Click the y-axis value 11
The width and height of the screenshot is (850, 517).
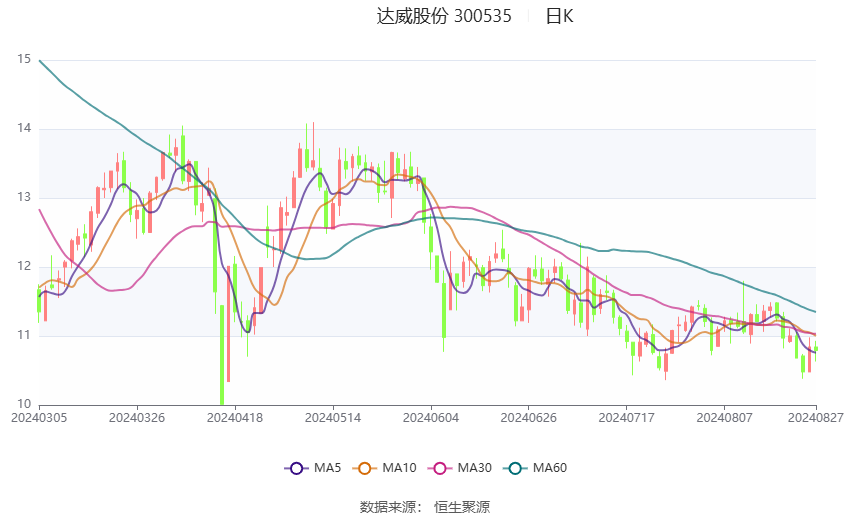(x=24, y=335)
